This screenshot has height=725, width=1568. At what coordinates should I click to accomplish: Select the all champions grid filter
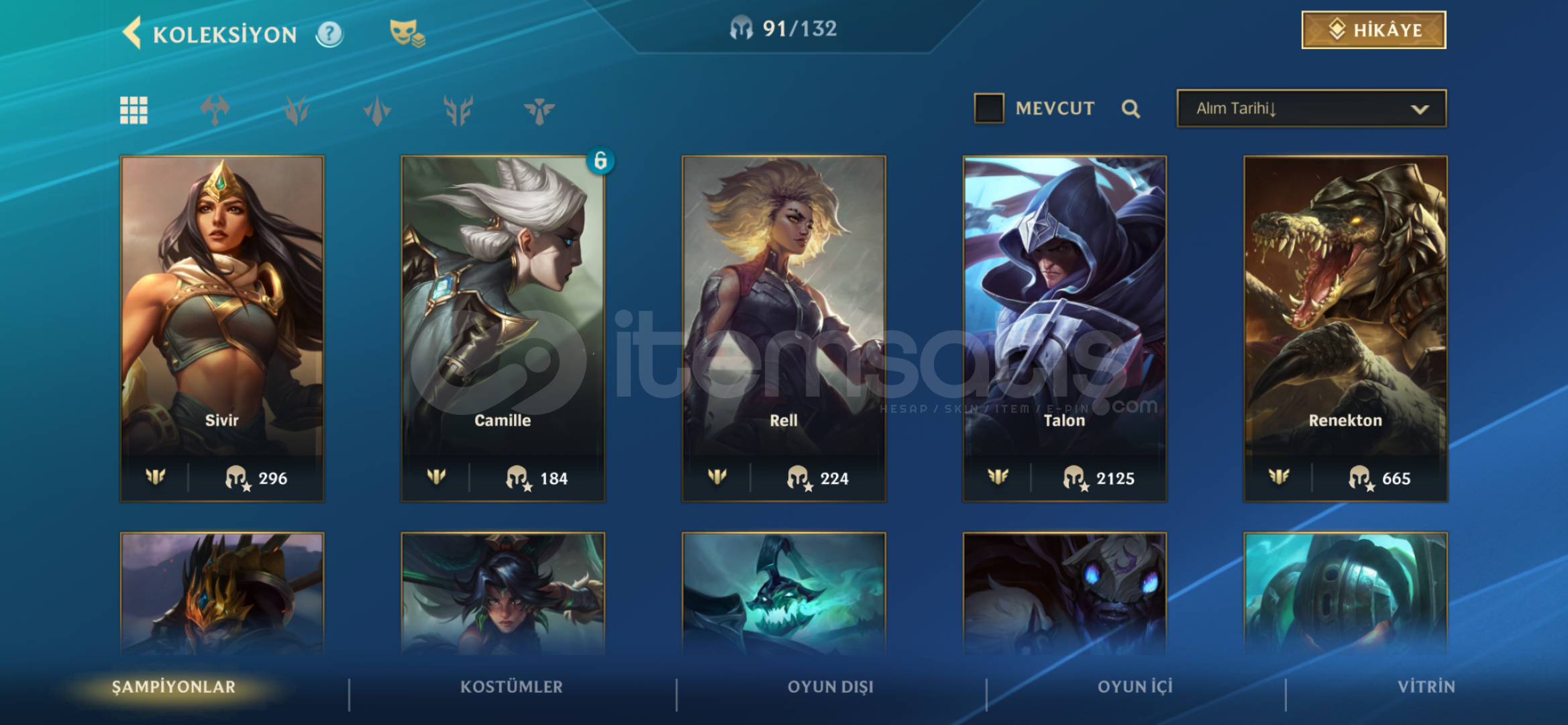click(x=134, y=110)
